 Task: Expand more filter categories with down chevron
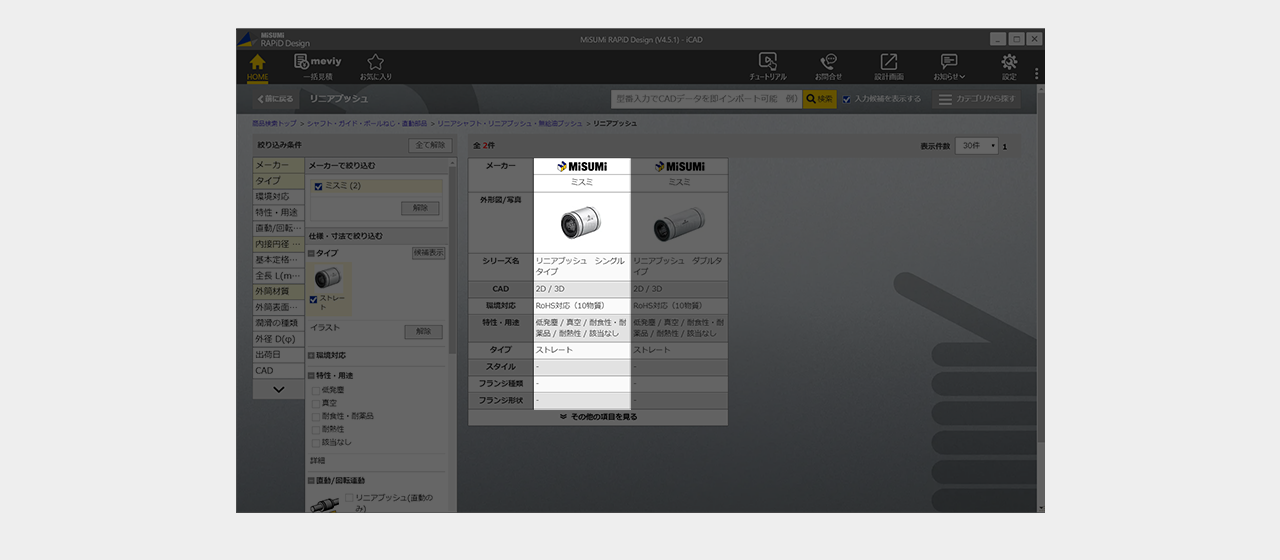(x=278, y=389)
